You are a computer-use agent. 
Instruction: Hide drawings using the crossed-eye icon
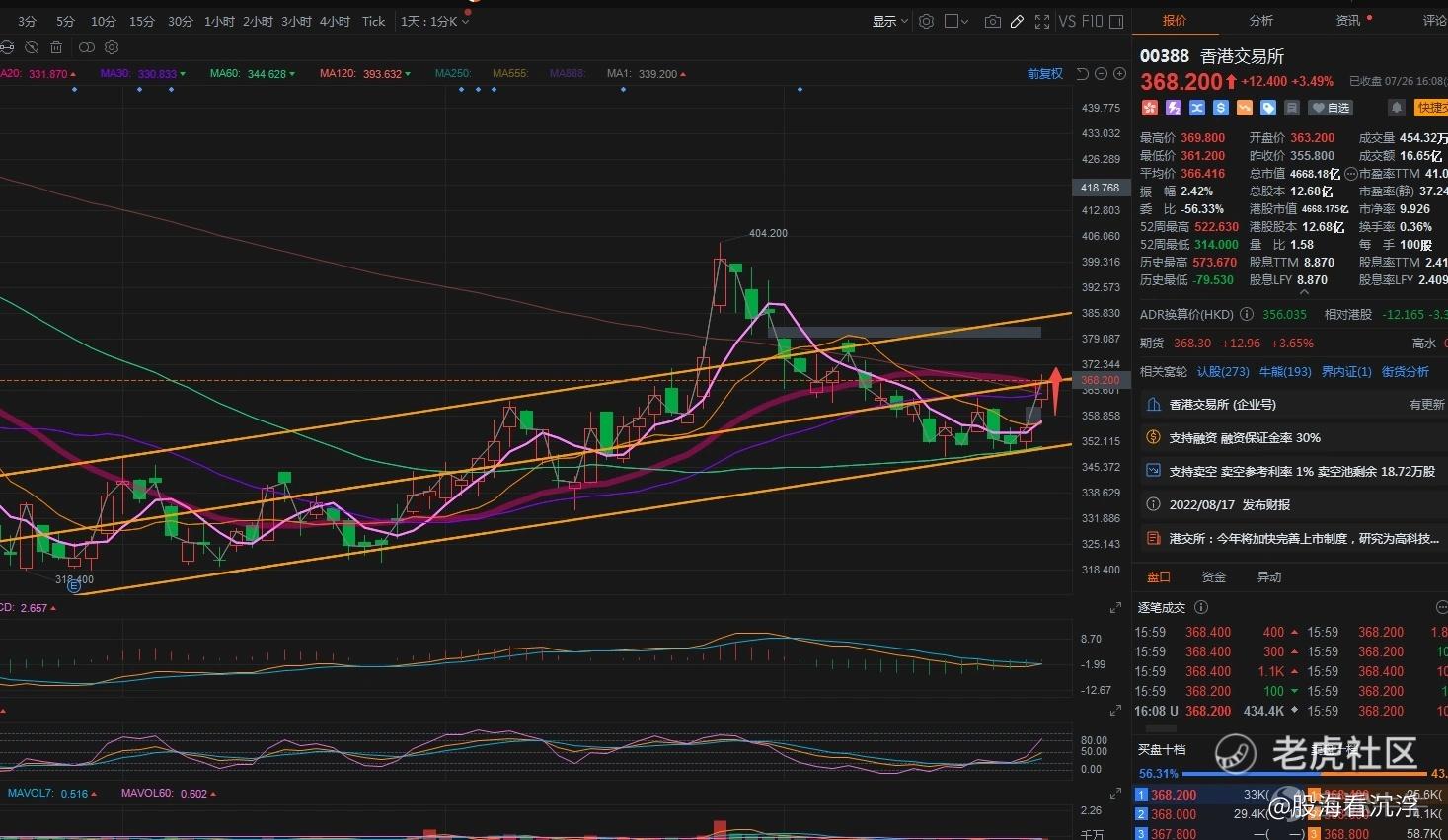click(x=32, y=47)
